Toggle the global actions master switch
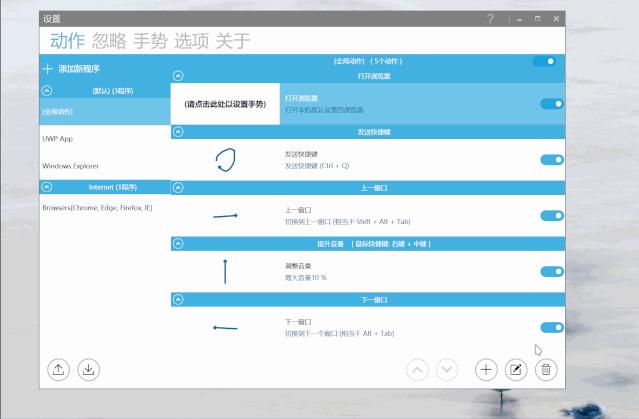Image resolution: width=639 pixels, height=419 pixels. [544, 61]
